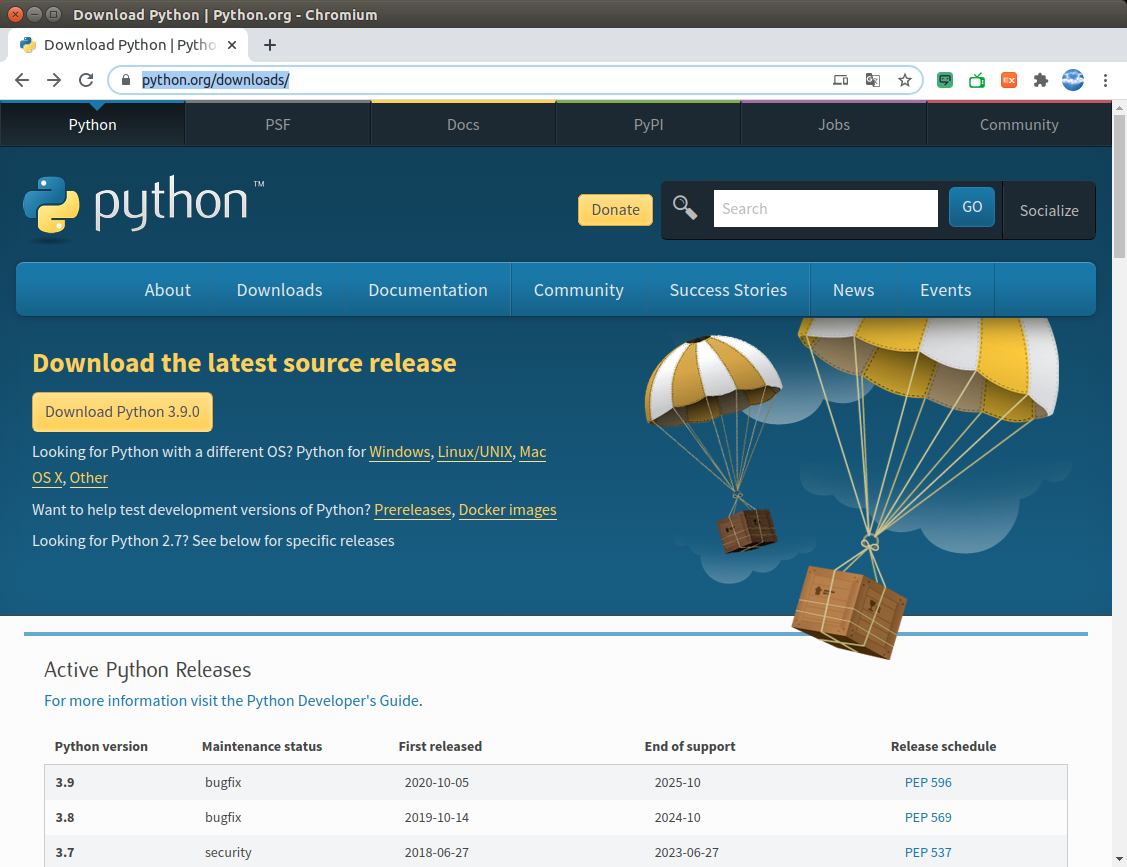The height and width of the screenshot is (867, 1127).
Task: Select the Python top tab
Action: pyautogui.click(x=92, y=124)
